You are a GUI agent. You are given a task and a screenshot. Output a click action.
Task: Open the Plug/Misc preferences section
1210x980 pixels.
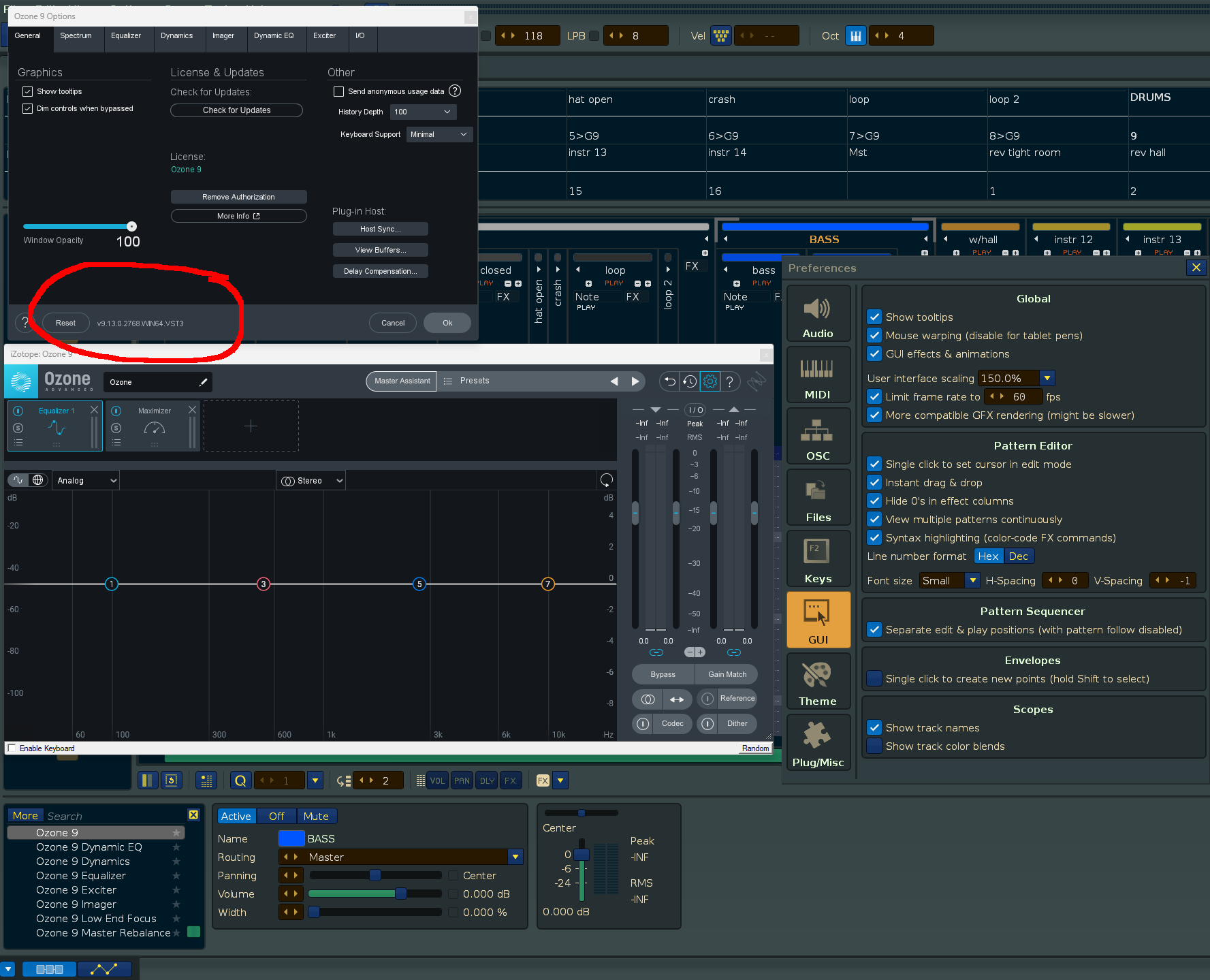(817, 744)
